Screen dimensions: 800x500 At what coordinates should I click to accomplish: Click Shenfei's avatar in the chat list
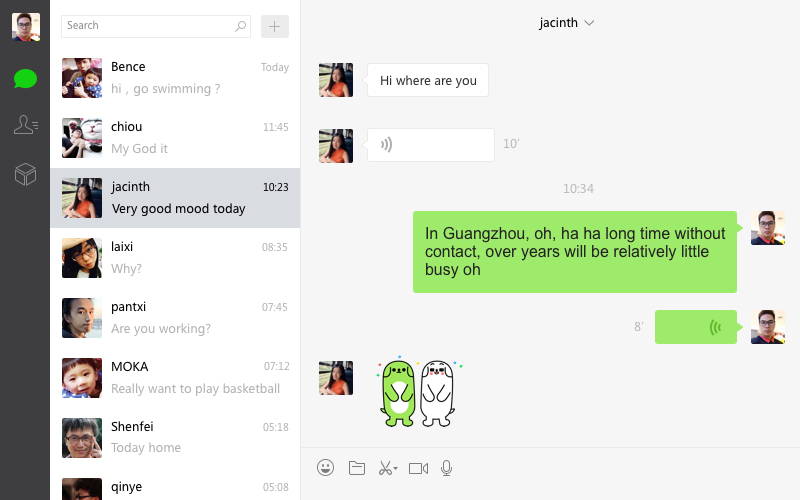coord(82,438)
